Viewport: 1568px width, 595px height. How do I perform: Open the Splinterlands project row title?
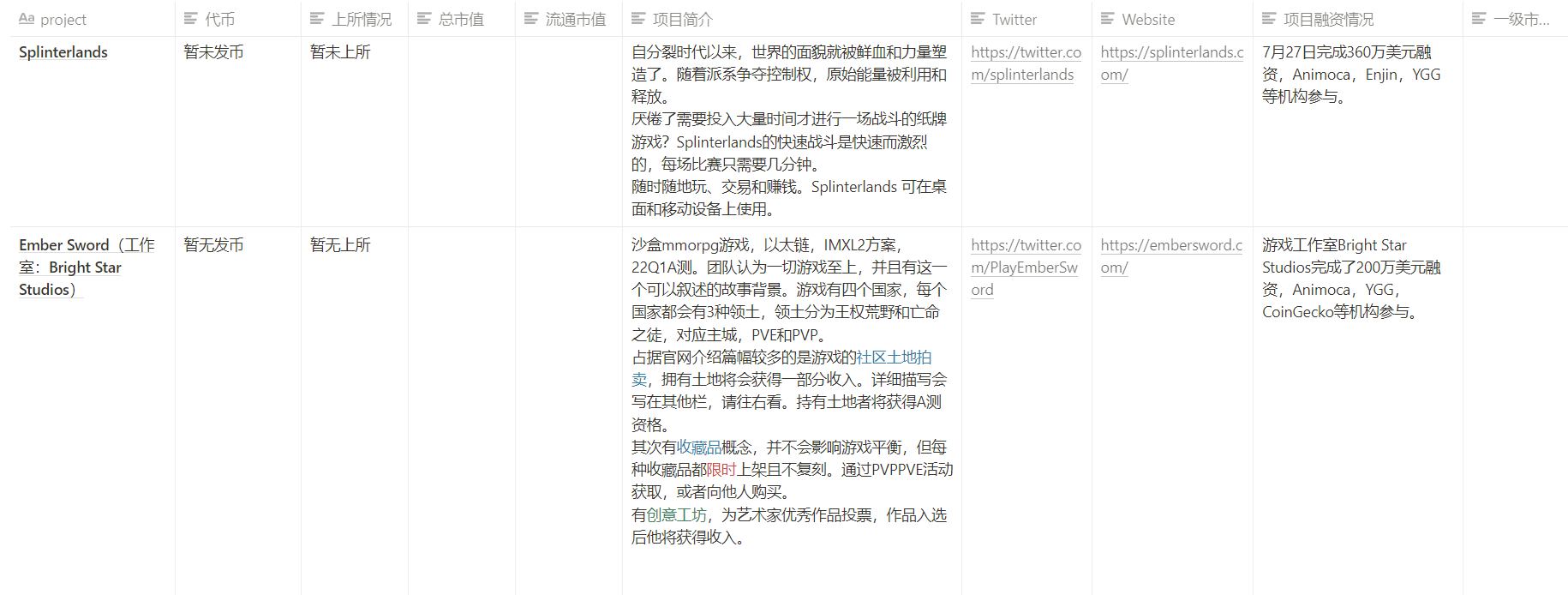point(63,52)
